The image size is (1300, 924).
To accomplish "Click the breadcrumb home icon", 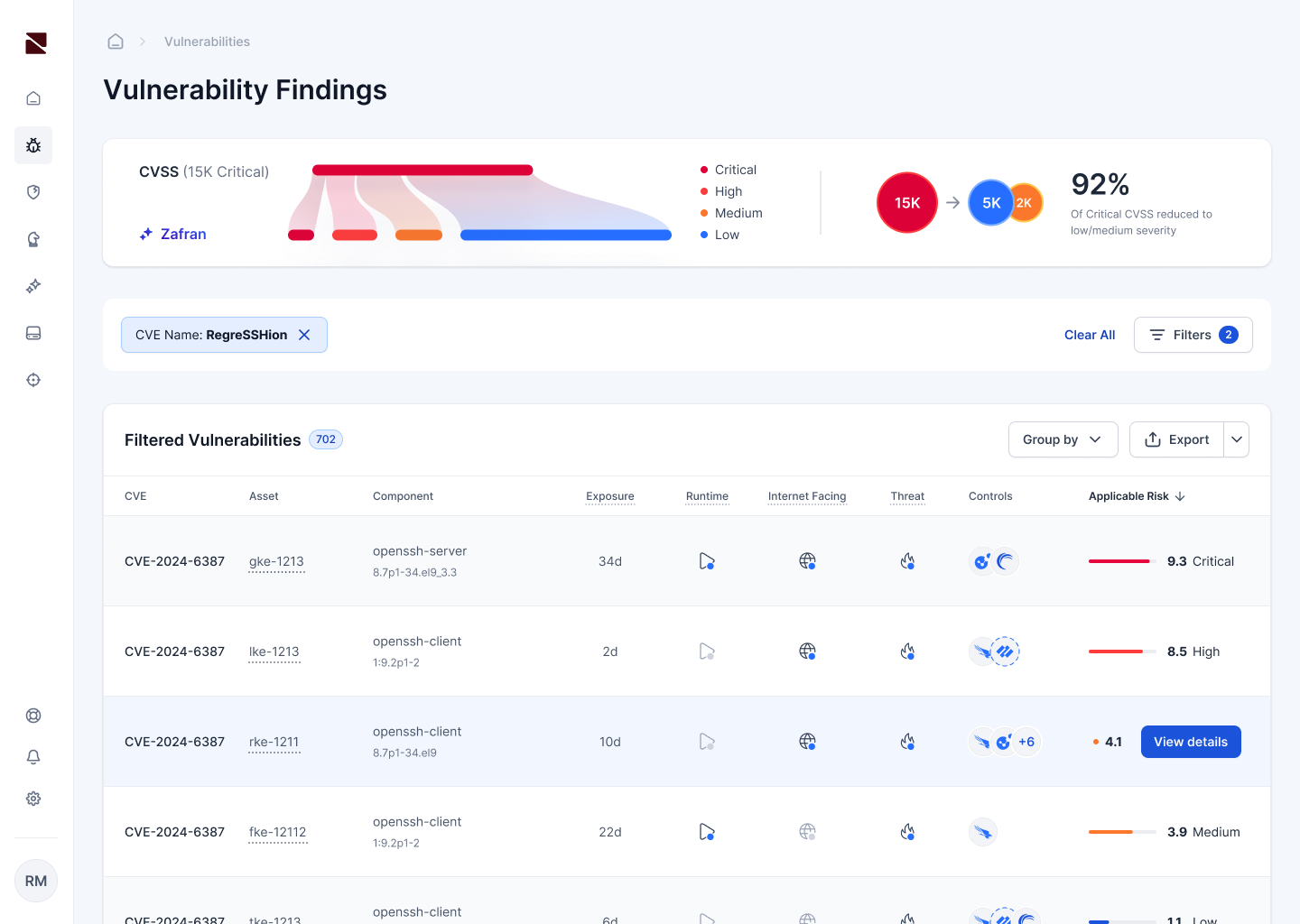I will click(116, 42).
